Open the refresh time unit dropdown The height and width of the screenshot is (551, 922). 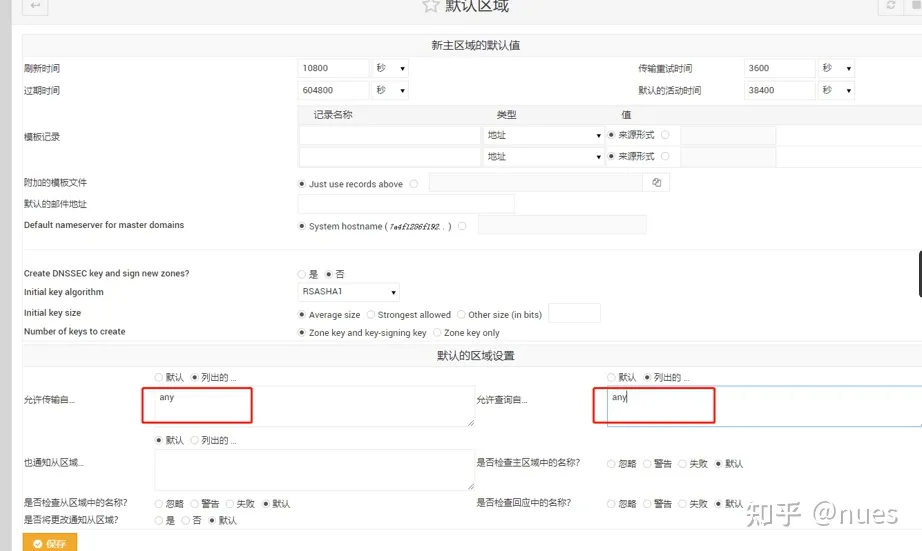(390, 68)
